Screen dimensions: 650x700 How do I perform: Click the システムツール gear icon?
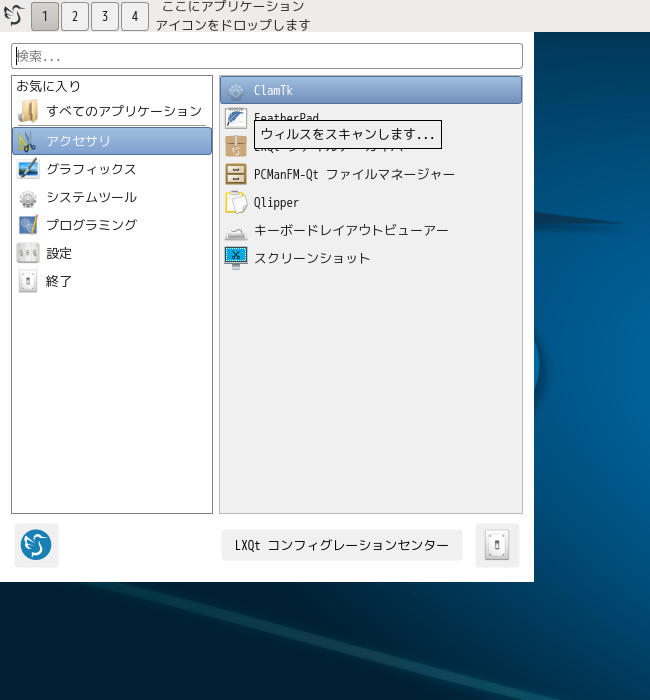pyautogui.click(x=28, y=198)
